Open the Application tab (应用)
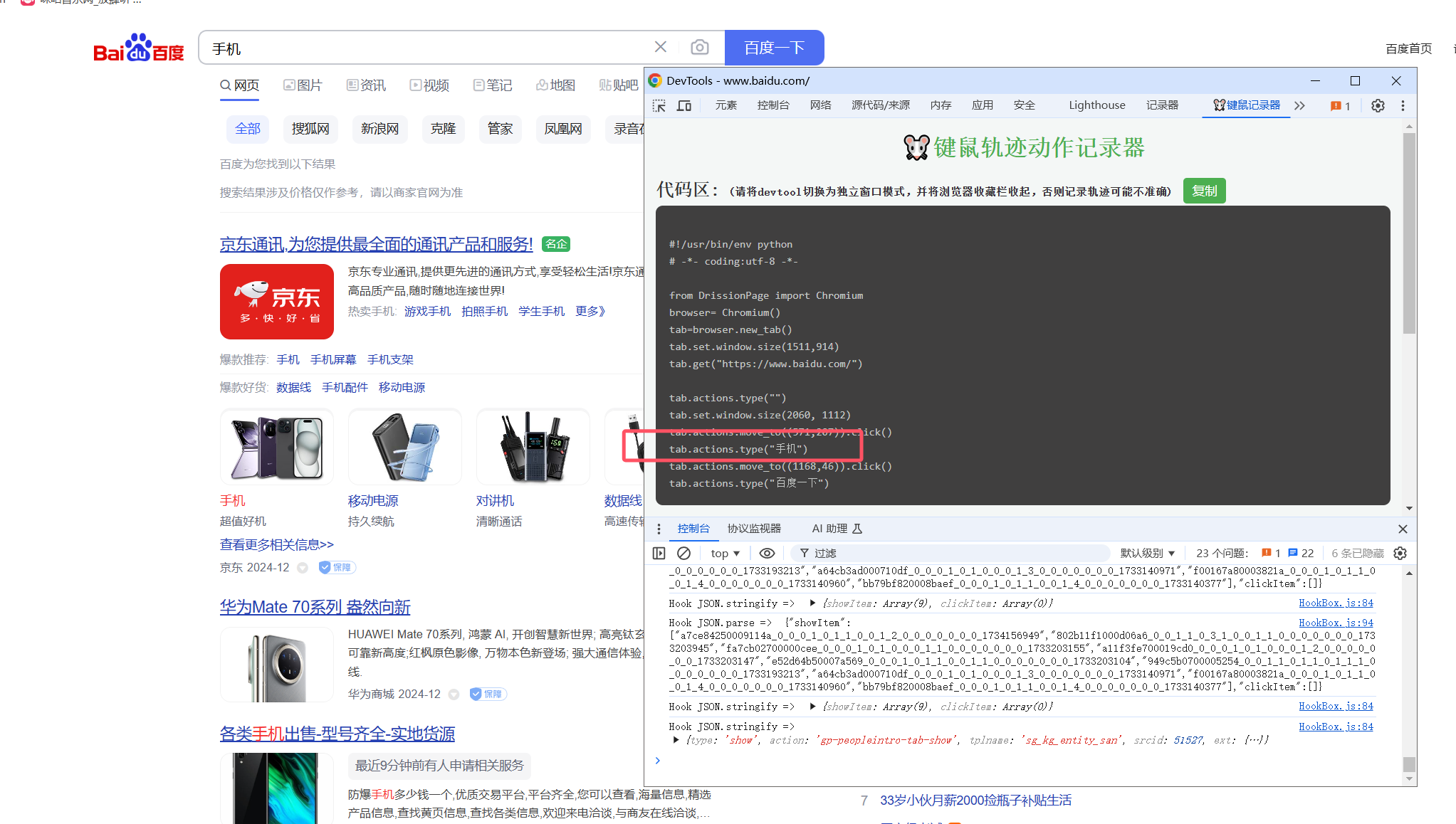The height and width of the screenshot is (824, 1456). click(983, 105)
